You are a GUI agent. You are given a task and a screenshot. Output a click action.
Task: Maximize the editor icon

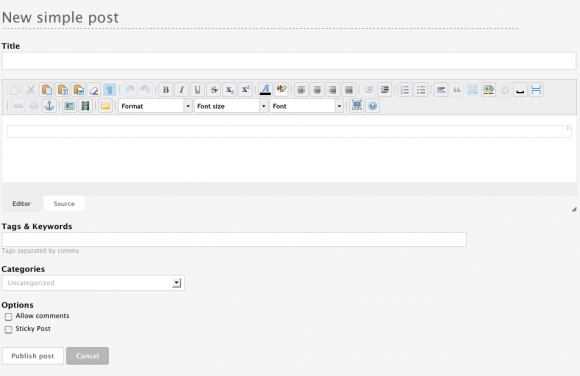[x=357, y=106]
